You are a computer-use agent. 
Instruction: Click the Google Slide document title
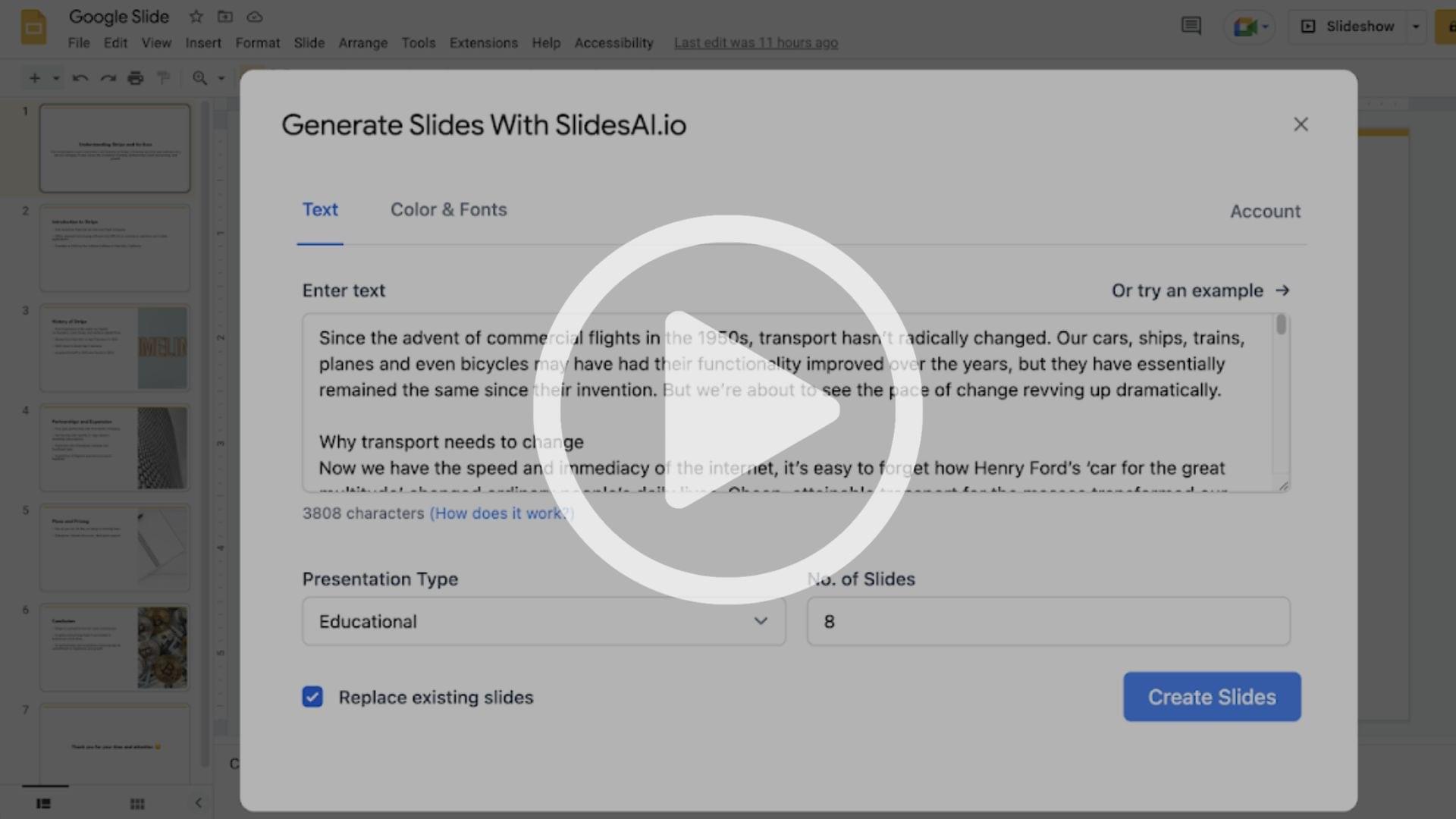pos(119,16)
